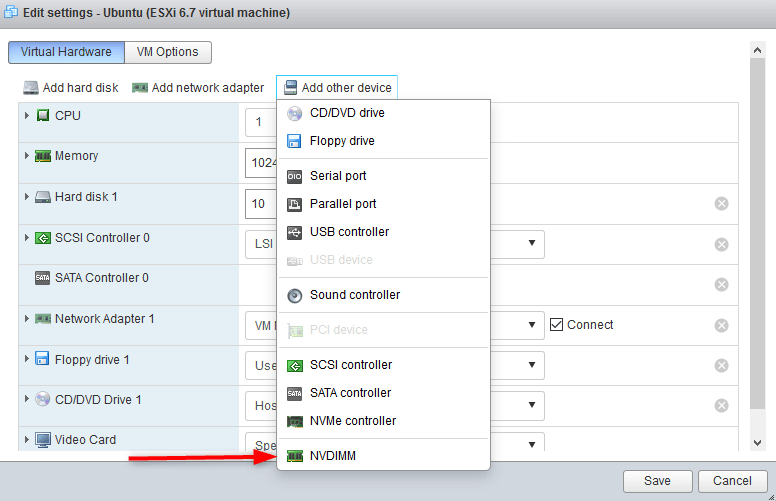Click the Floppy drive 1 row icon
This screenshot has height=501, width=776.
tap(42, 358)
